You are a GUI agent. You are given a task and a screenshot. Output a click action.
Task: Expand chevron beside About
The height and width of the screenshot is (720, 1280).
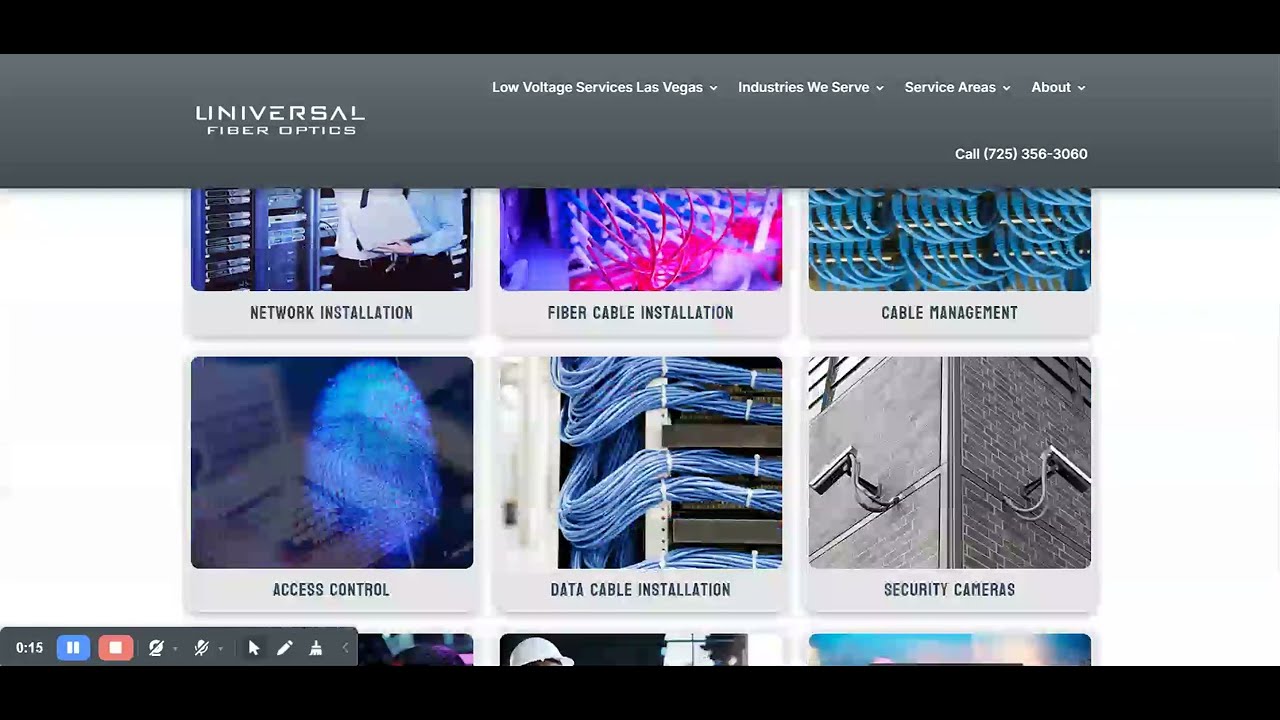click(1081, 88)
